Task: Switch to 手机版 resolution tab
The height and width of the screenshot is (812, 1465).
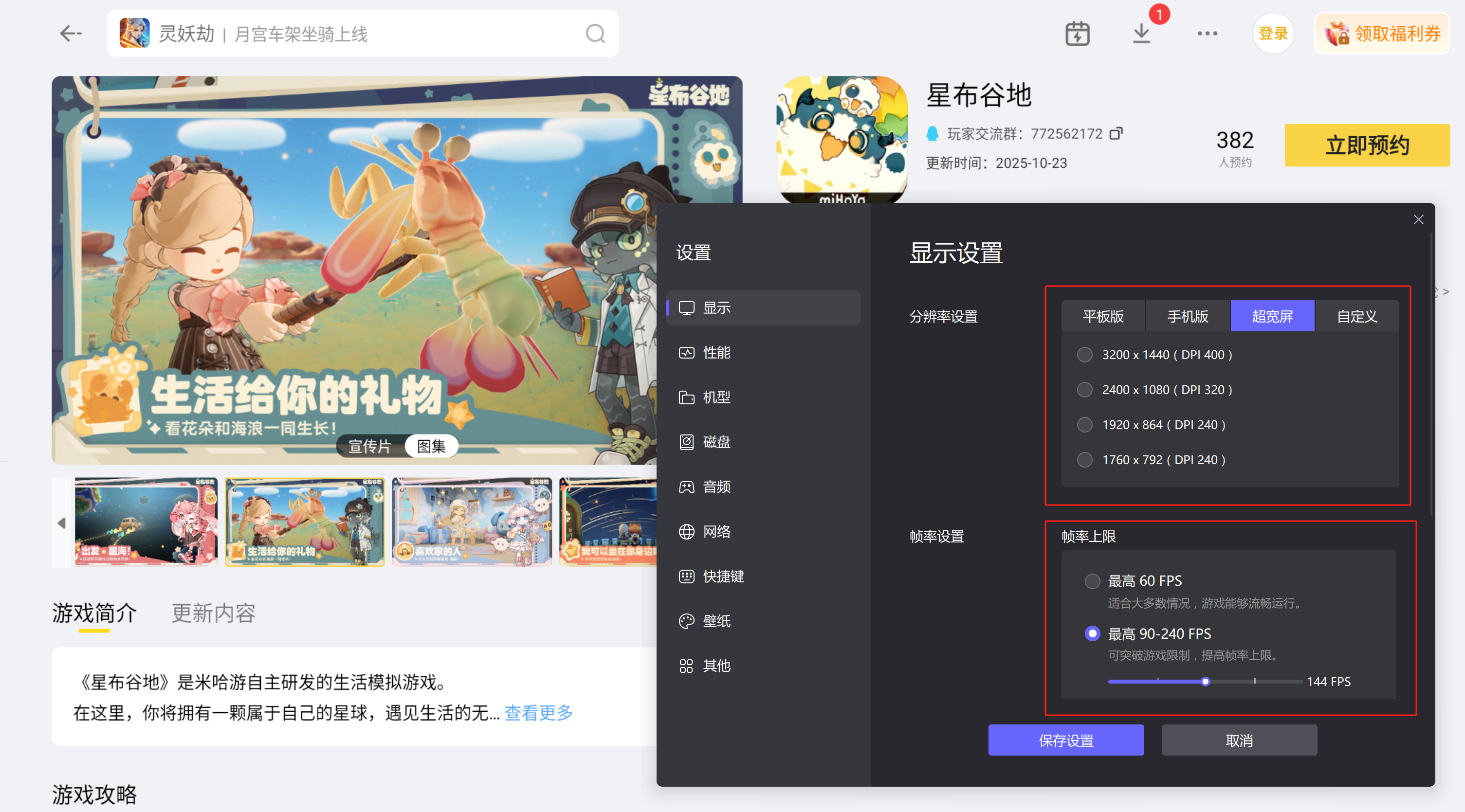Action: [x=1188, y=316]
